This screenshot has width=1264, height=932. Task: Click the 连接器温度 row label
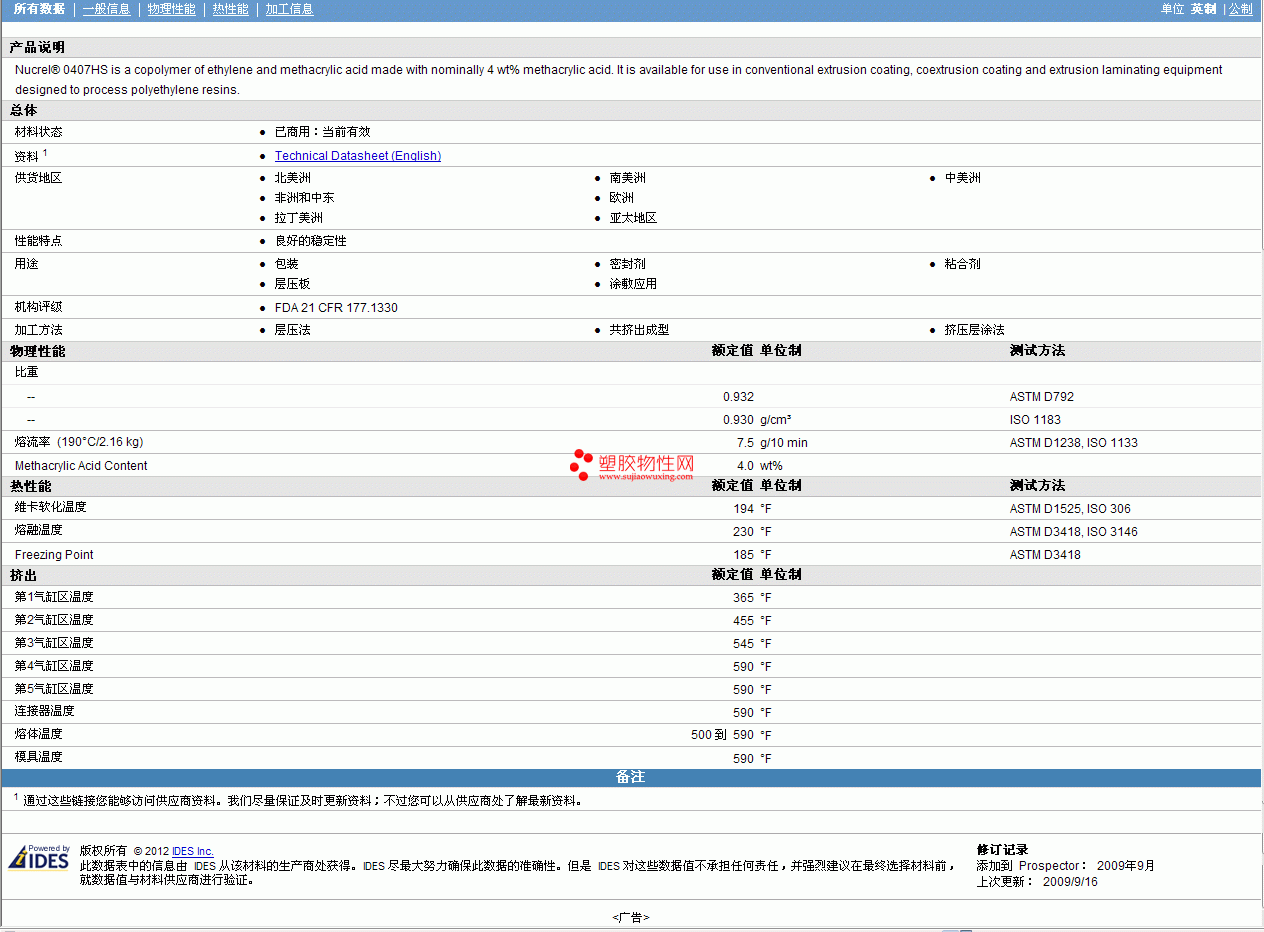[x=45, y=711]
